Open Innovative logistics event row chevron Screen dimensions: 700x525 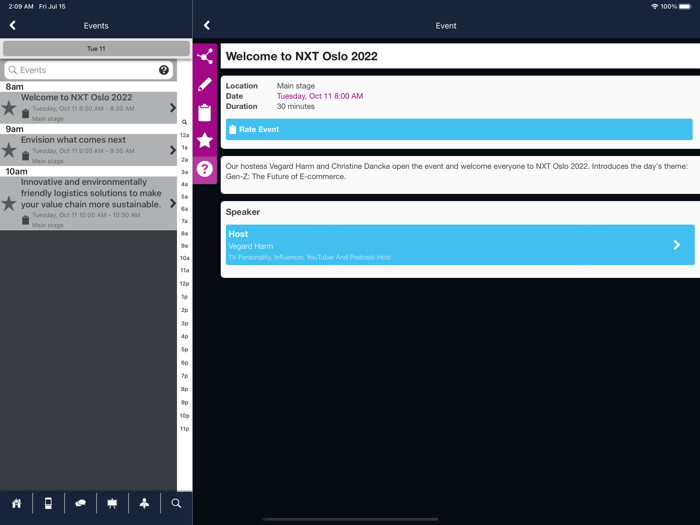[173, 204]
